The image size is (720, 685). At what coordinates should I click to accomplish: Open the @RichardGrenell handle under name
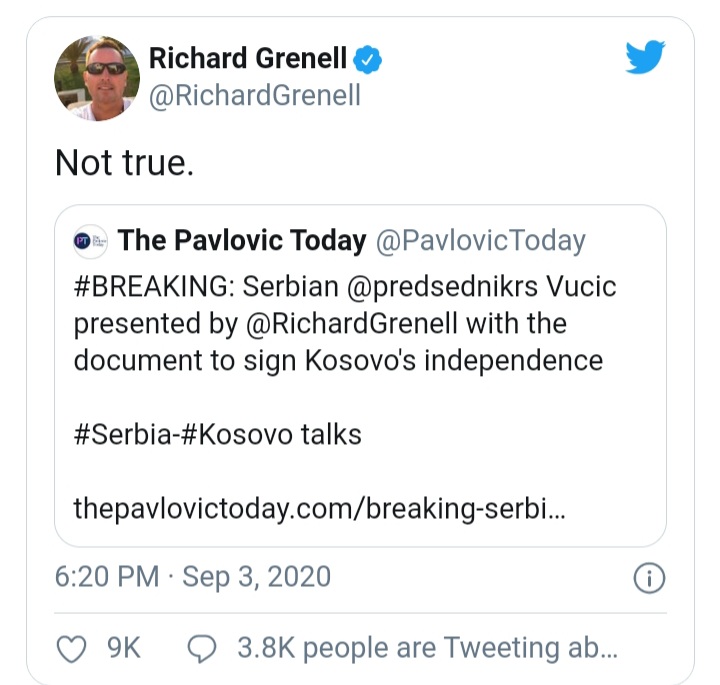pos(254,96)
